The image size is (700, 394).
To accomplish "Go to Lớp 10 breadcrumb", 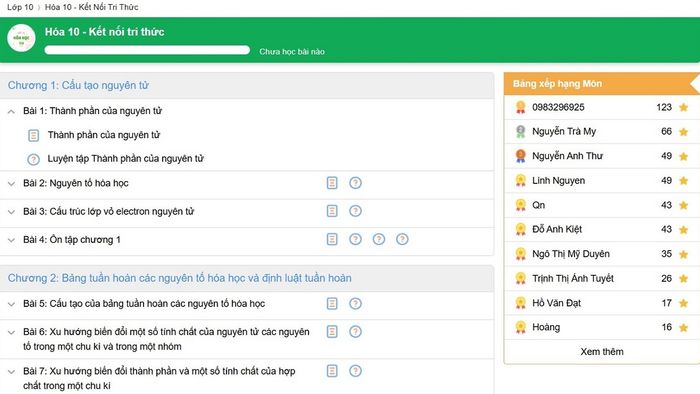I will tap(20, 7).
